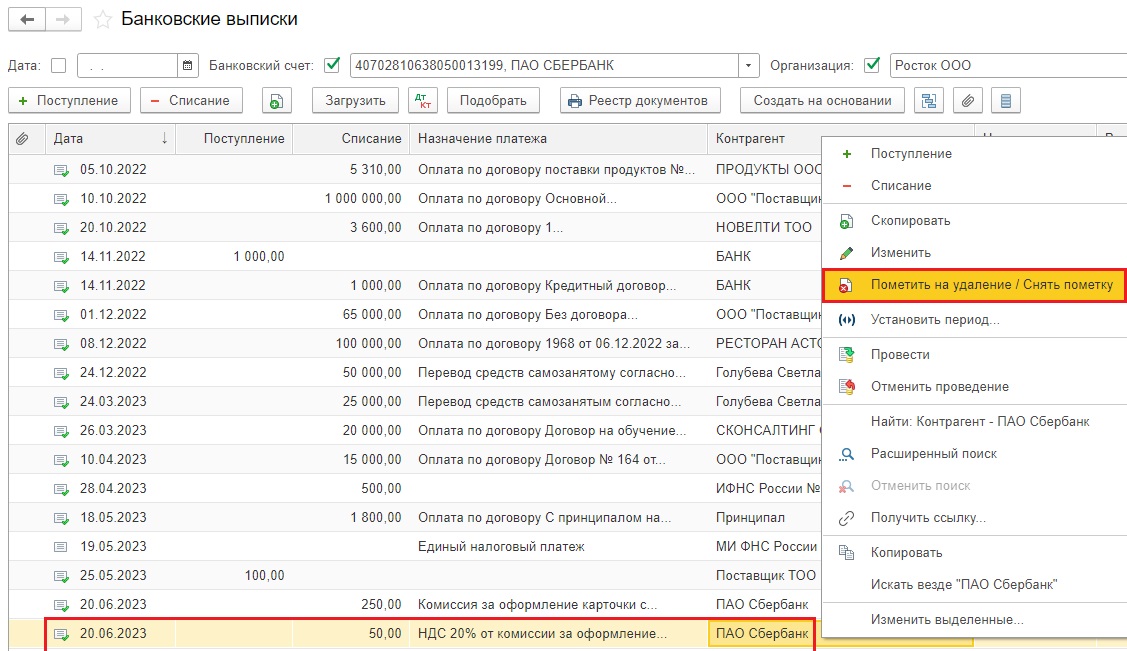Image resolution: width=1127 pixels, height=651 pixels.
Task: Open related documents structure icon
Action: tap(929, 101)
